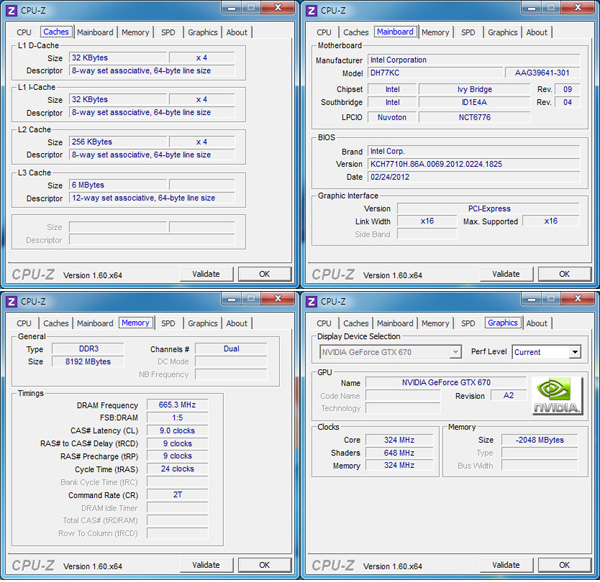The height and width of the screenshot is (582, 600).
Task: Click Southbridge model ID1E4A
Action: click(474, 102)
